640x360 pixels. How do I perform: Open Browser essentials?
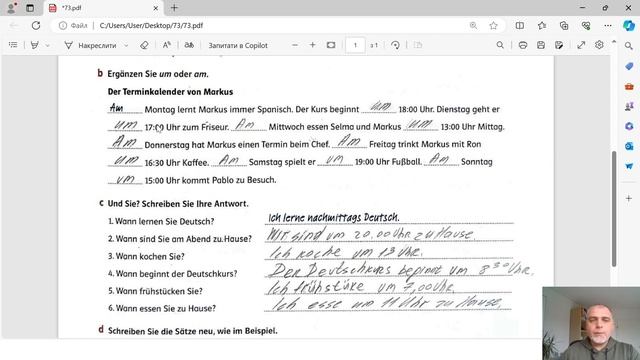tap(586, 25)
